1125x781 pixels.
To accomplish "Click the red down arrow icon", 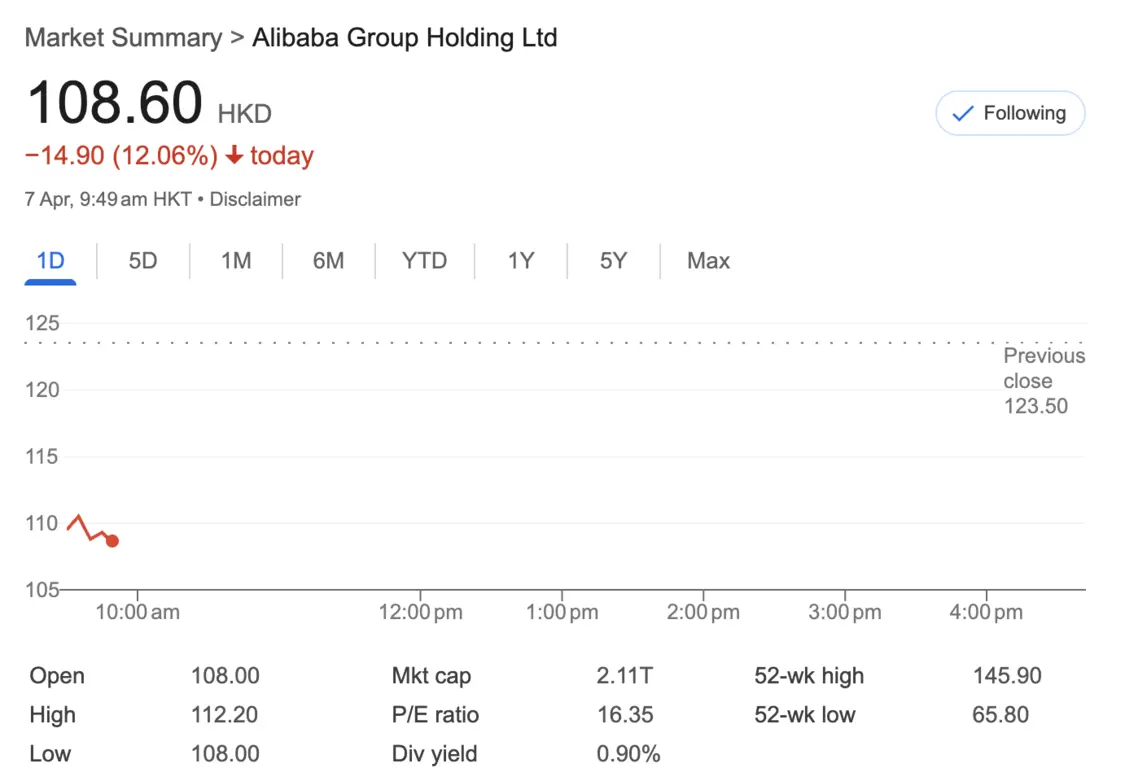I will tap(234, 155).
